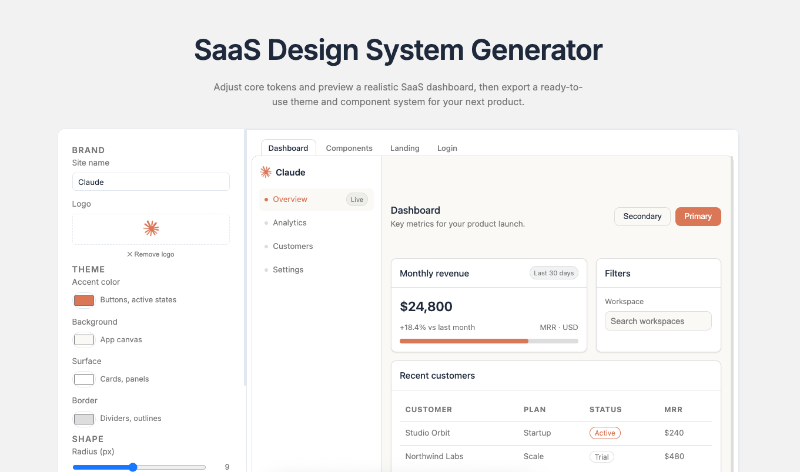Click the Radius slider handle
This screenshot has width=800, height=472.
[133, 467]
